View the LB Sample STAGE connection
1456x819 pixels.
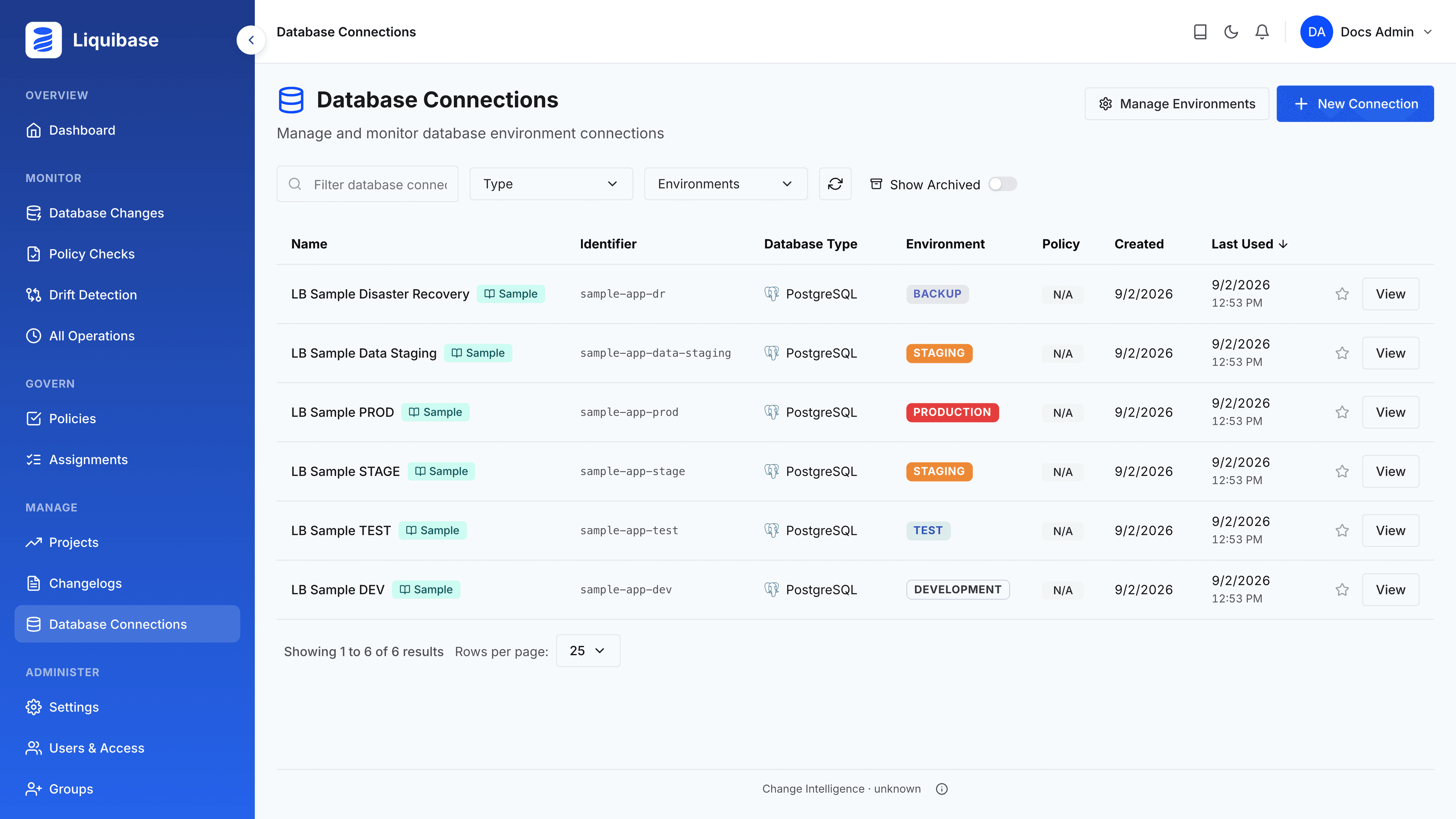point(1390,471)
